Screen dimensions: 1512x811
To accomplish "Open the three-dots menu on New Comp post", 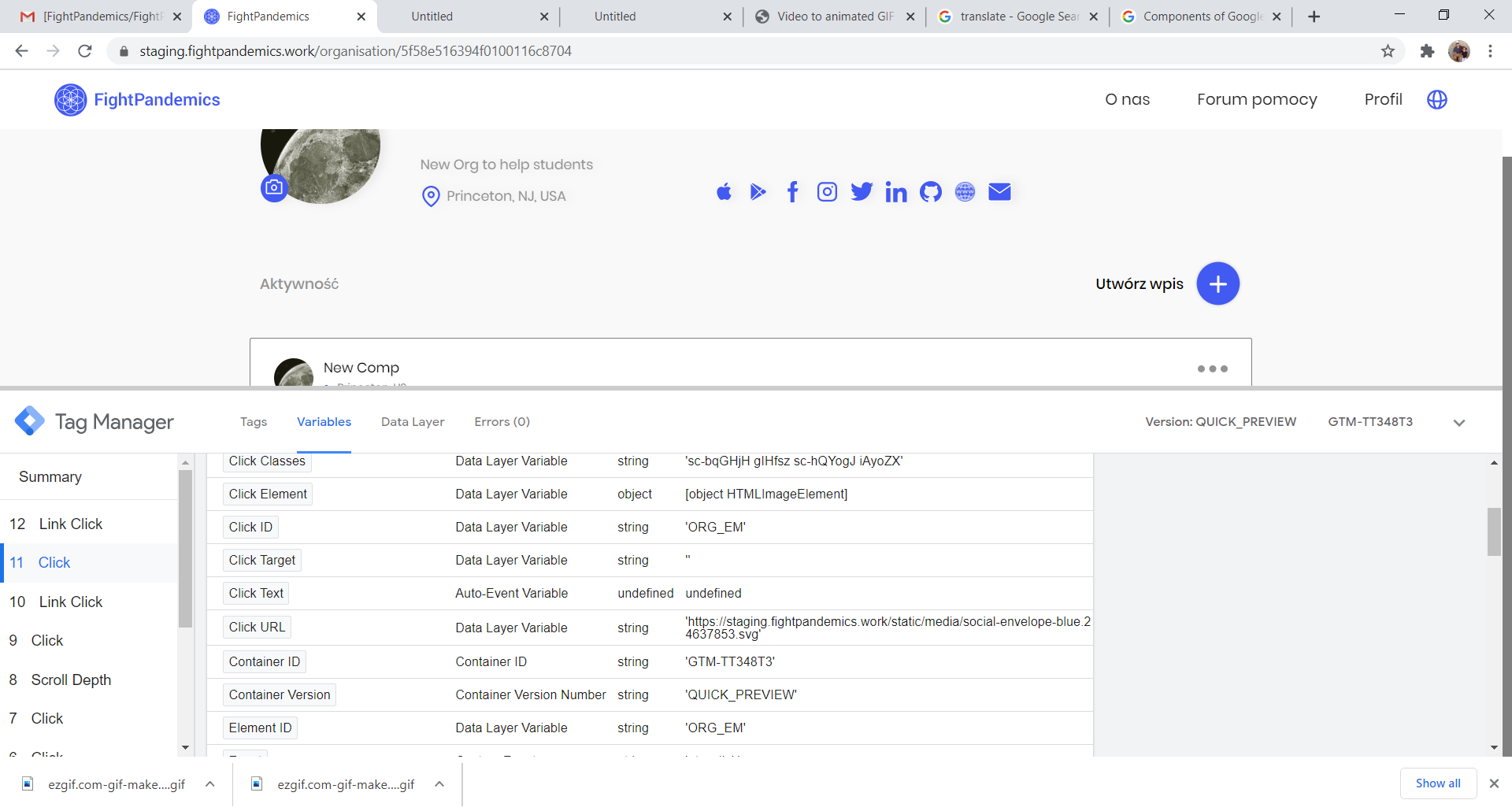I will click(x=1212, y=368).
